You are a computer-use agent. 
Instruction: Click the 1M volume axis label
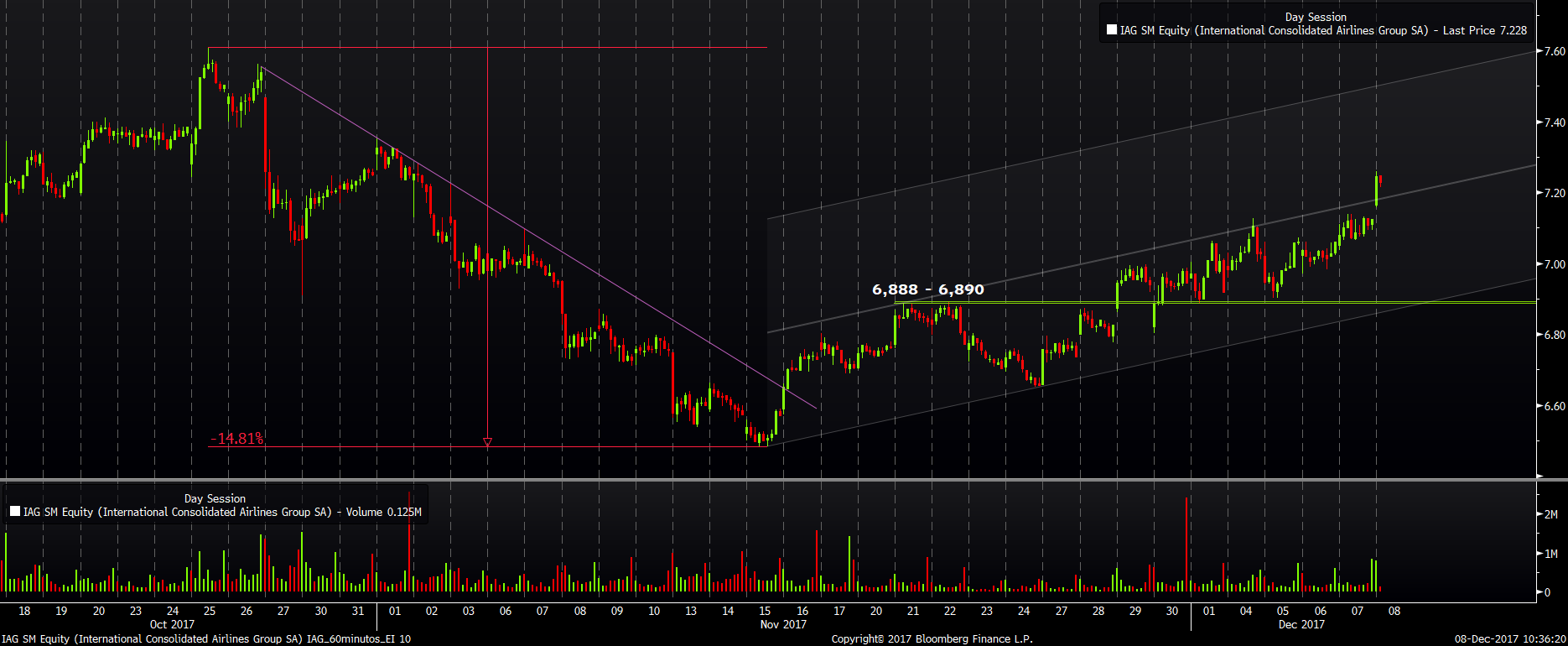point(1551,554)
